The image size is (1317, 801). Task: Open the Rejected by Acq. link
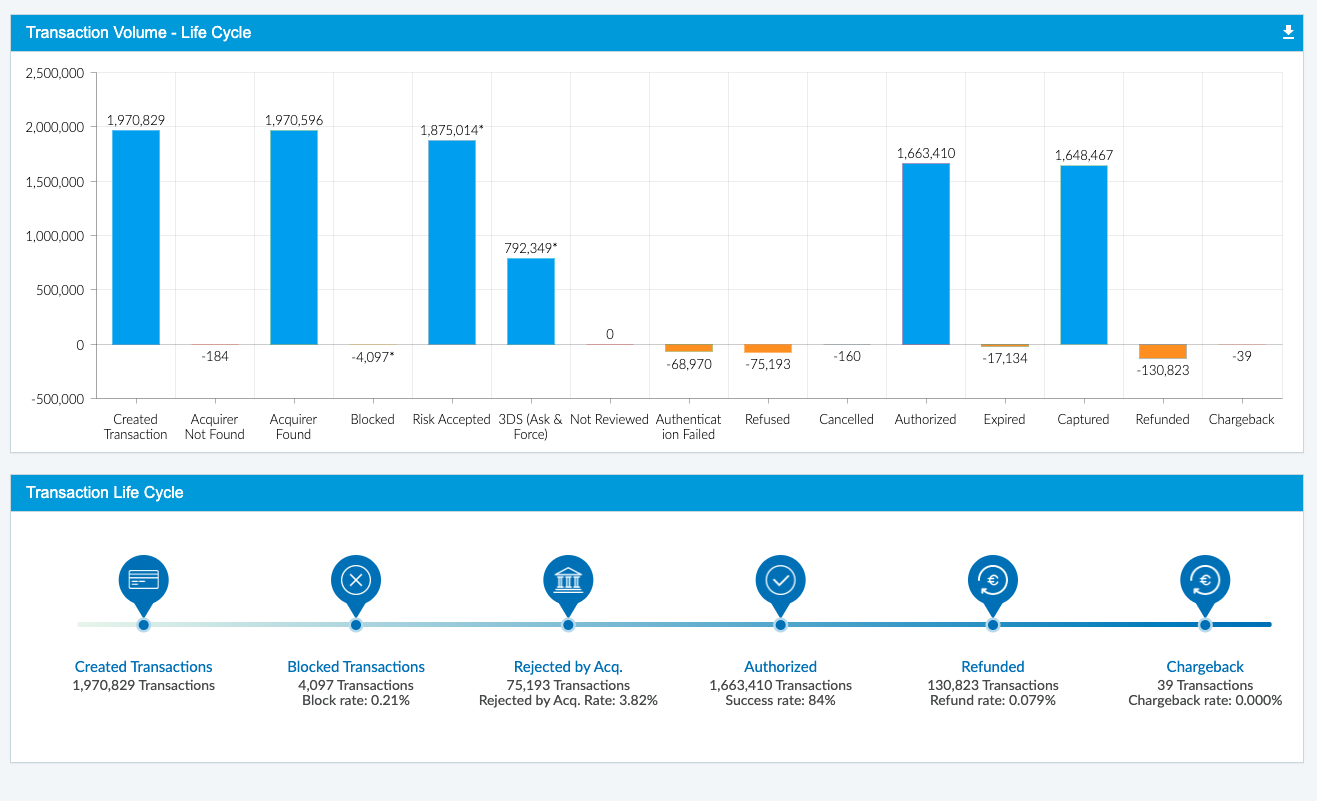coord(568,666)
